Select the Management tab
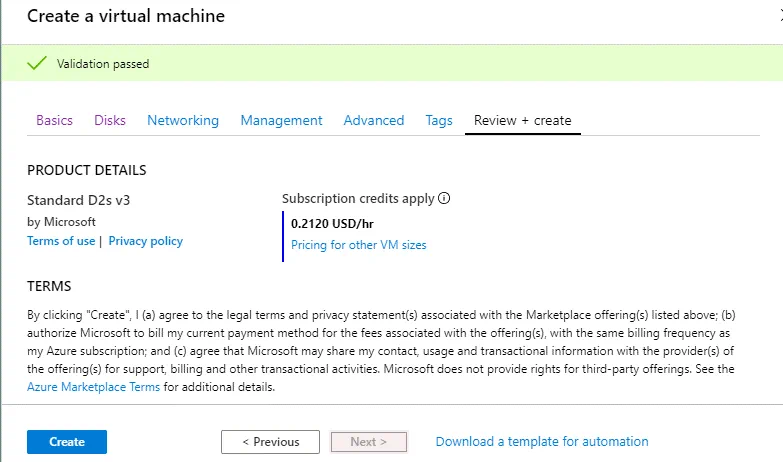The height and width of the screenshot is (462, 783). (281, 120)
